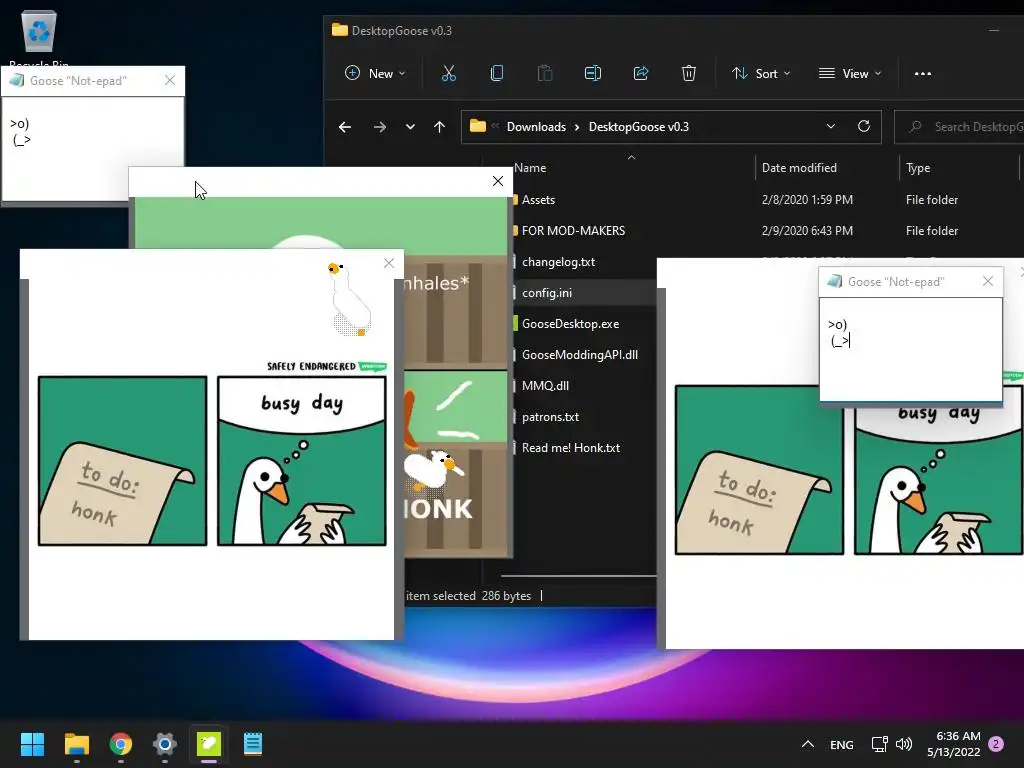1024x768 pixels.
Task: Click the Paste clipboard icon in File Explorer
Action: click(545, 73)
